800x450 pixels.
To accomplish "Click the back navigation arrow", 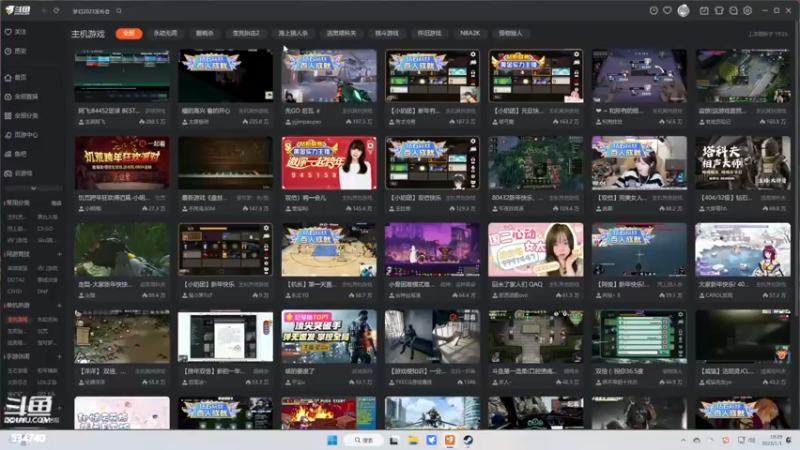I will (x=44, y=11).
